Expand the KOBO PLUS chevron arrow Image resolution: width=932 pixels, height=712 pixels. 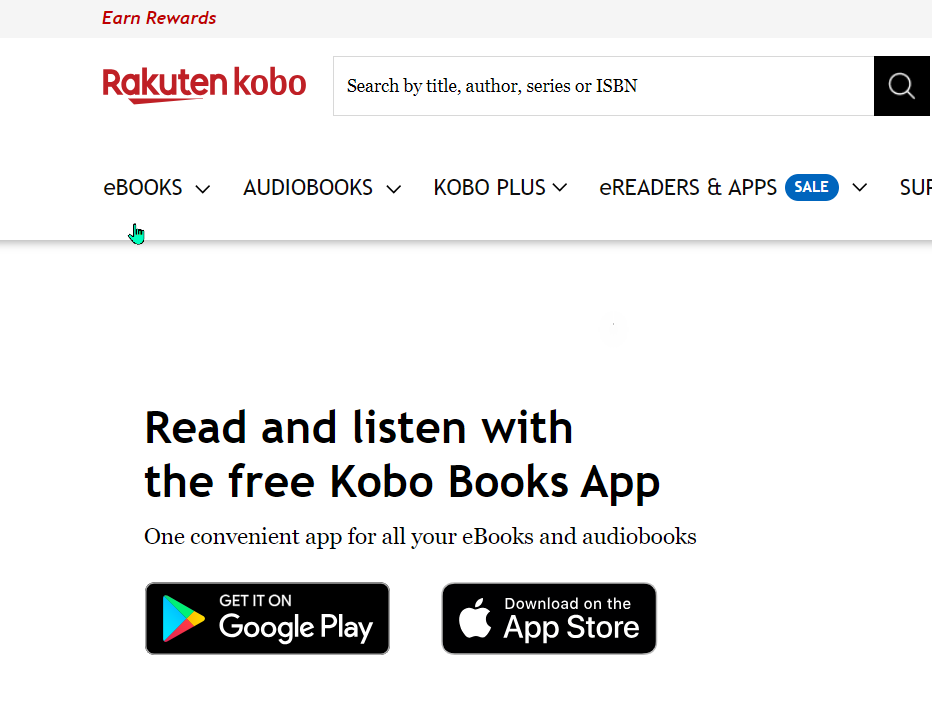click(x=559, y=188)
